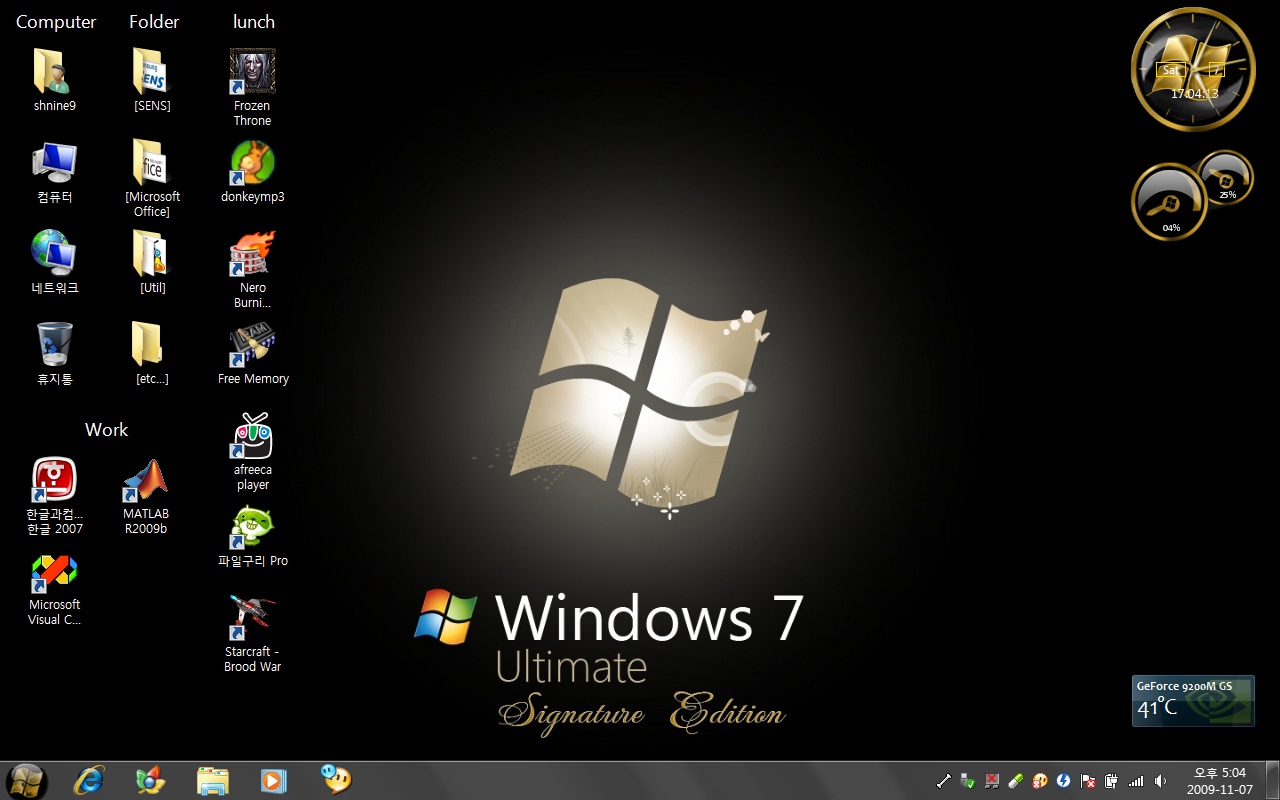Click the CPU dial showing 04%
Viewport: 1280px width, 800px height.
(x=1169, y=203)
